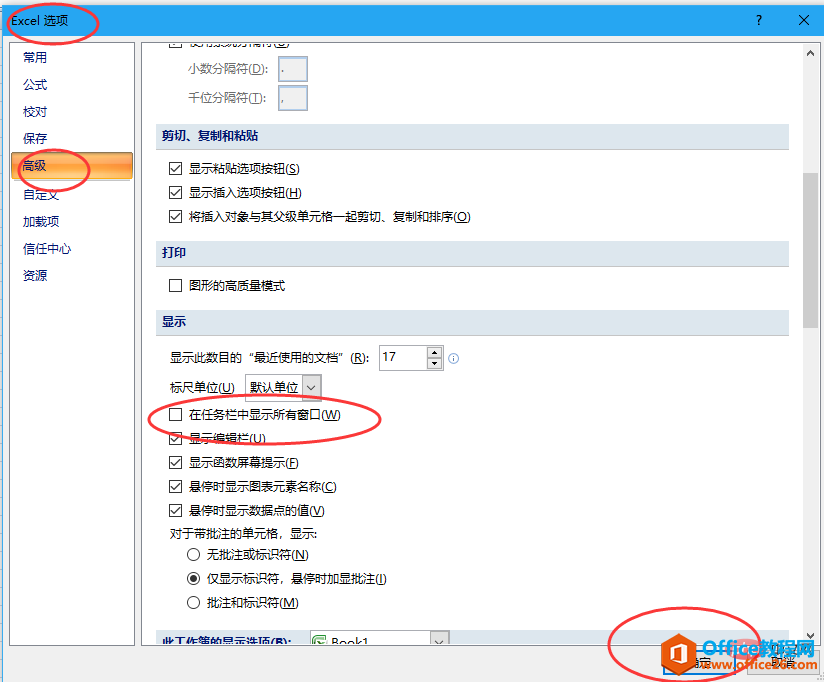824x682 pixels.
Task: Click the scrollbar up arrow
Action: tap(810, 53)
